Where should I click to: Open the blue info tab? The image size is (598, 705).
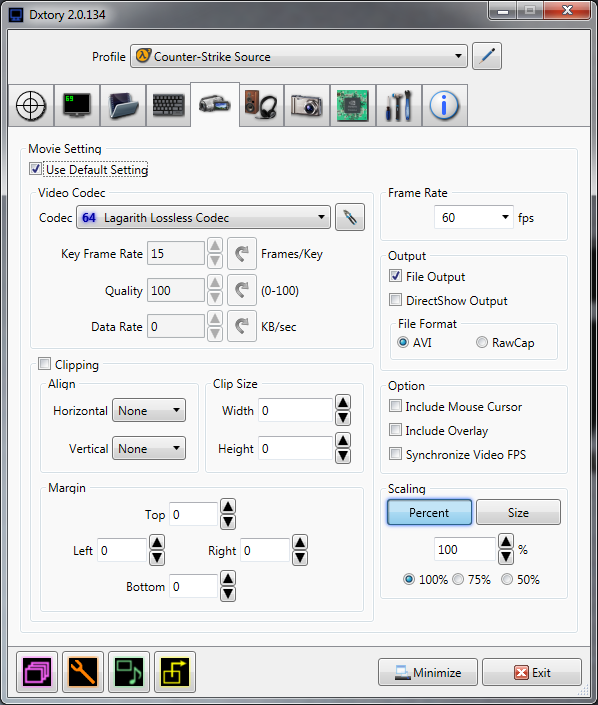(445, 106)
